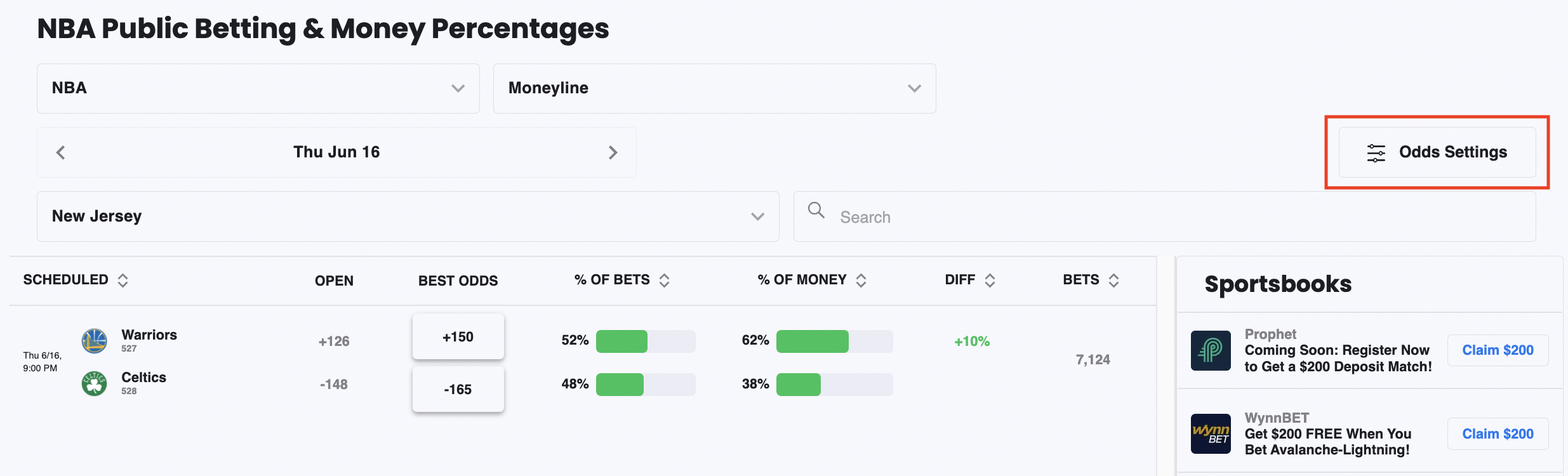This screenshot has height=476, width=1568.
Task: Click the Celtics team logo
Action: (x=94, y=383)
